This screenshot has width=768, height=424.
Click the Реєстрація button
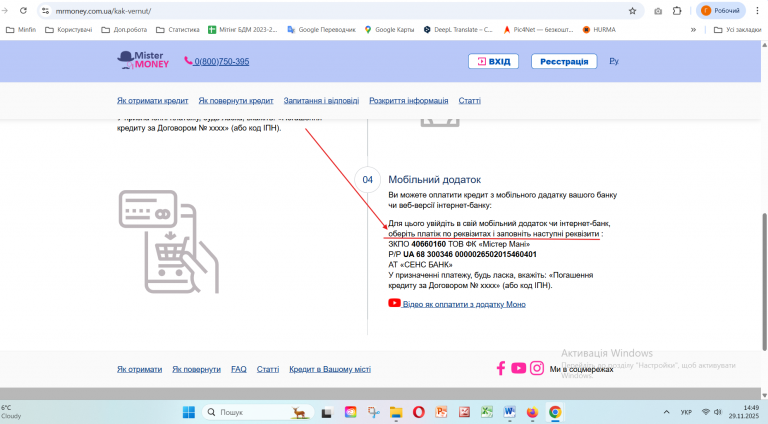564,61
